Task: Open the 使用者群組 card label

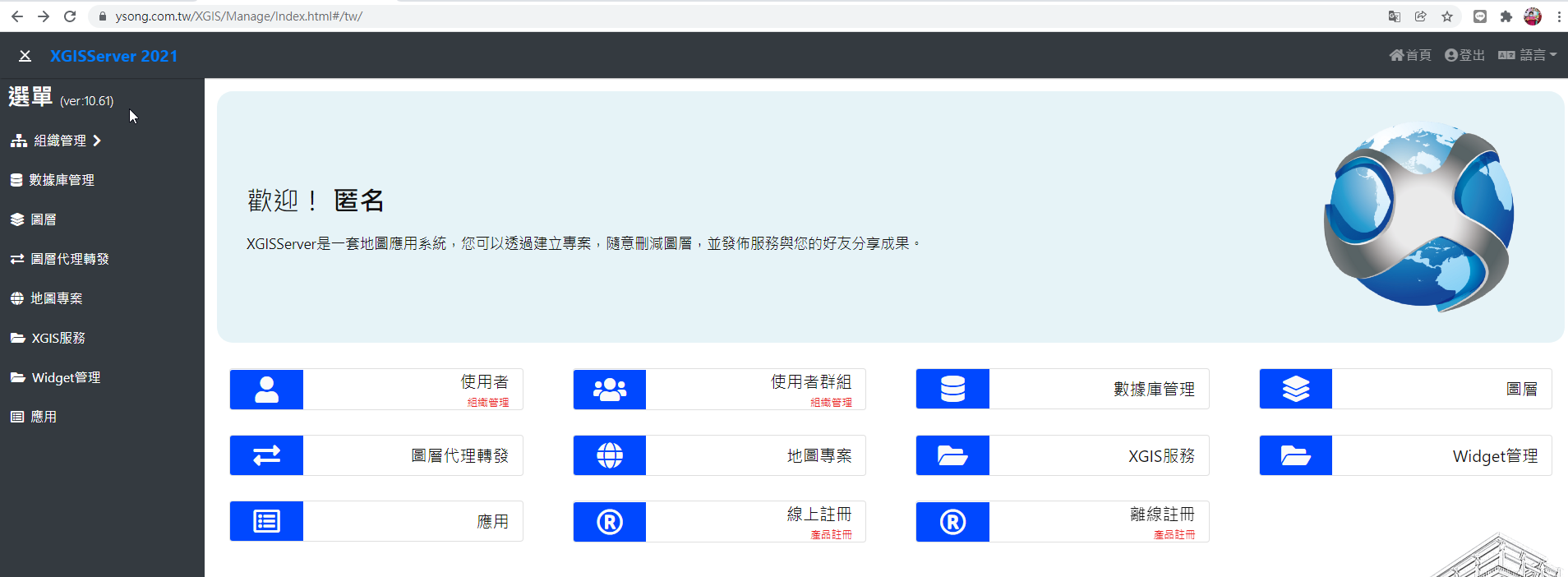Action: pyautogui.click(x=811, y=382)
